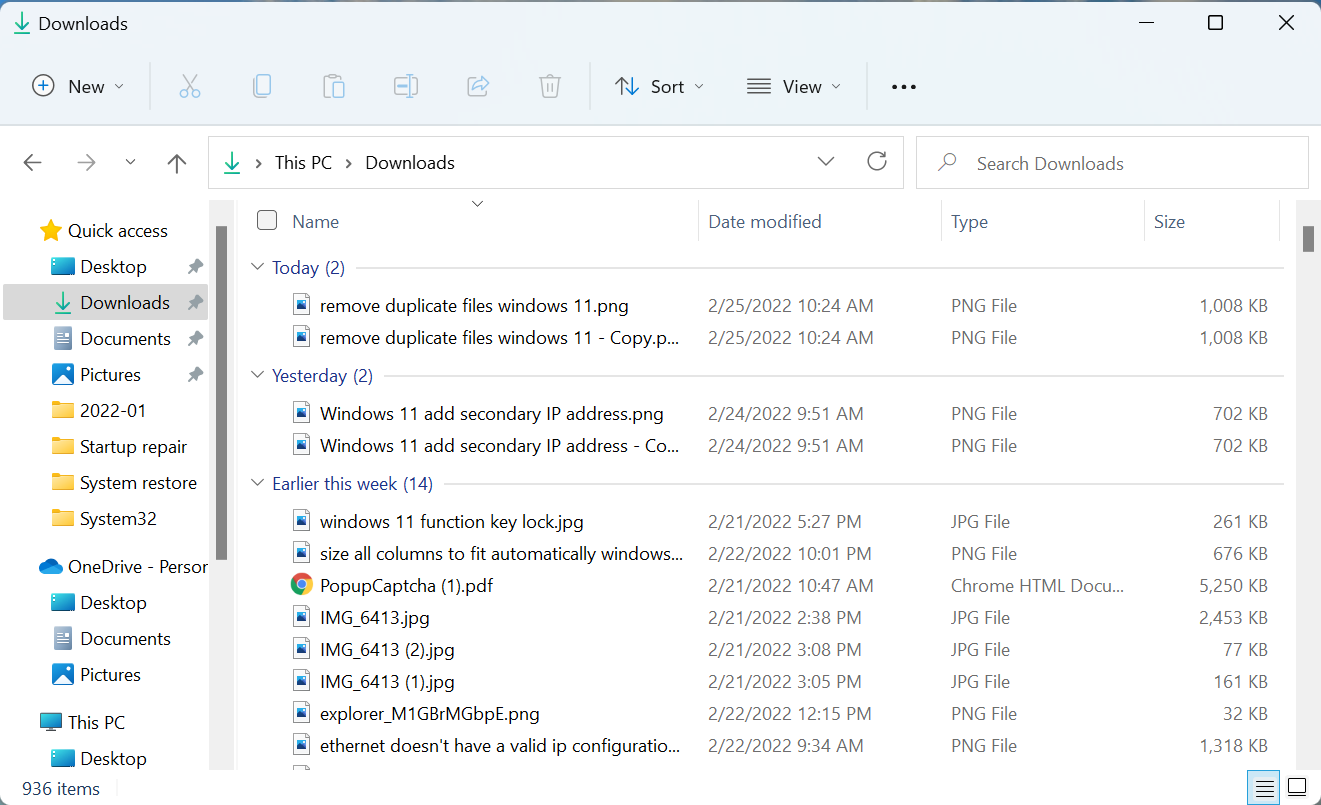Open the View options menu
Image resolution: width=1321 pixels, height=805 pixels.
[x=794, y=87]
